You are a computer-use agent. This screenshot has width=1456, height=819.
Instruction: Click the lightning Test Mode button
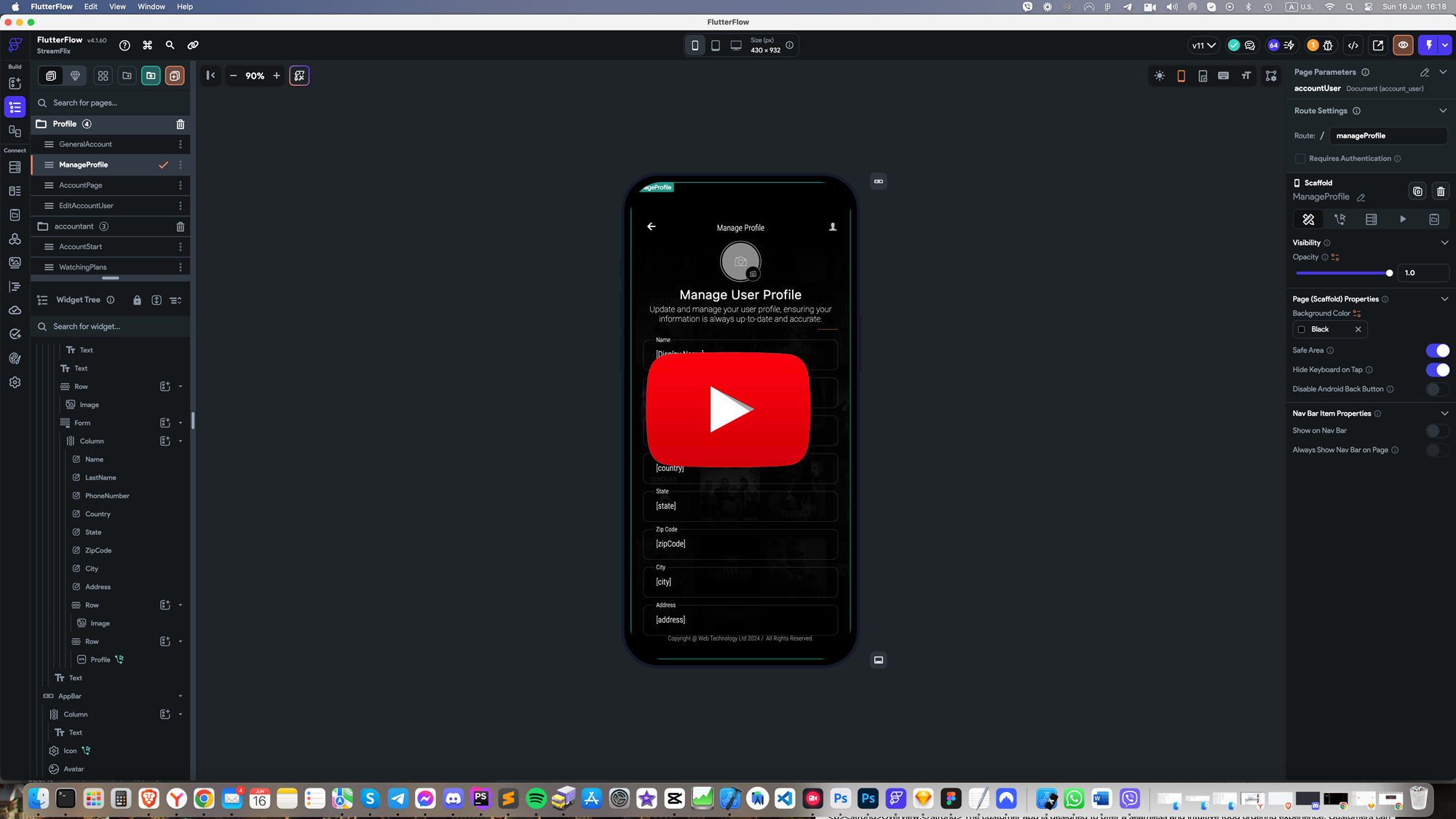[1429, 45]
